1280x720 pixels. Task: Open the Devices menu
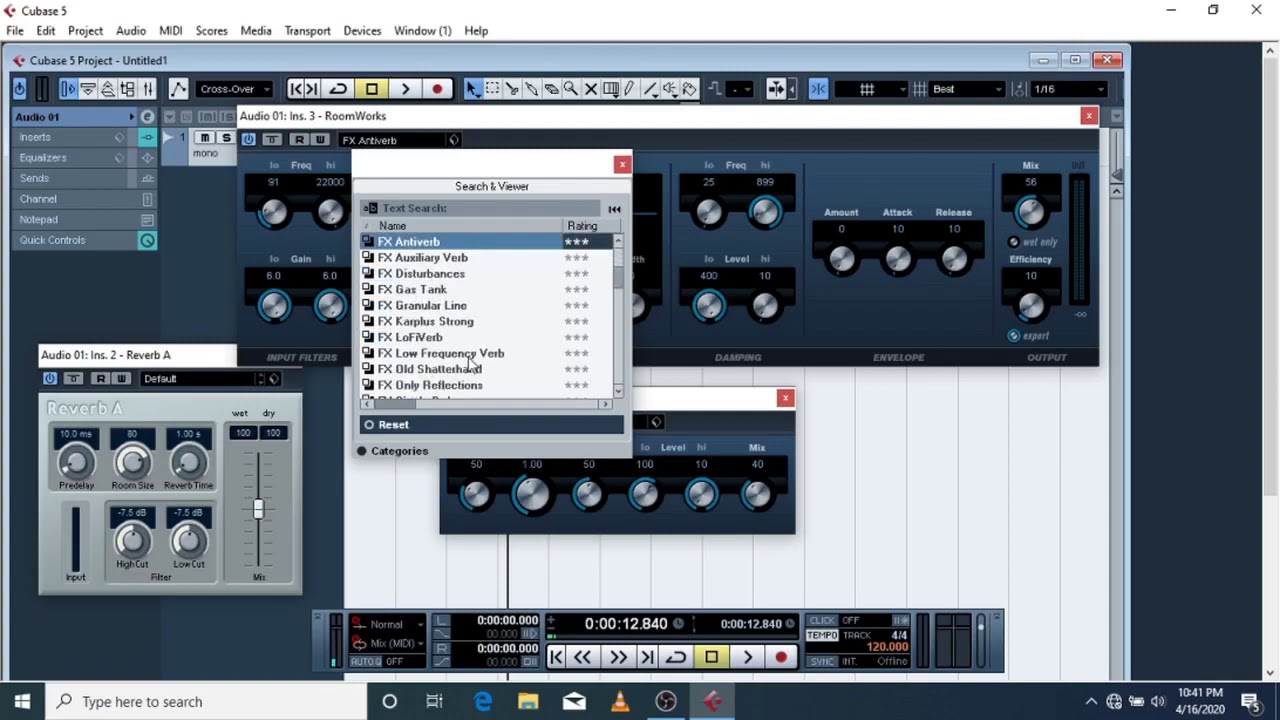[362, 31]
